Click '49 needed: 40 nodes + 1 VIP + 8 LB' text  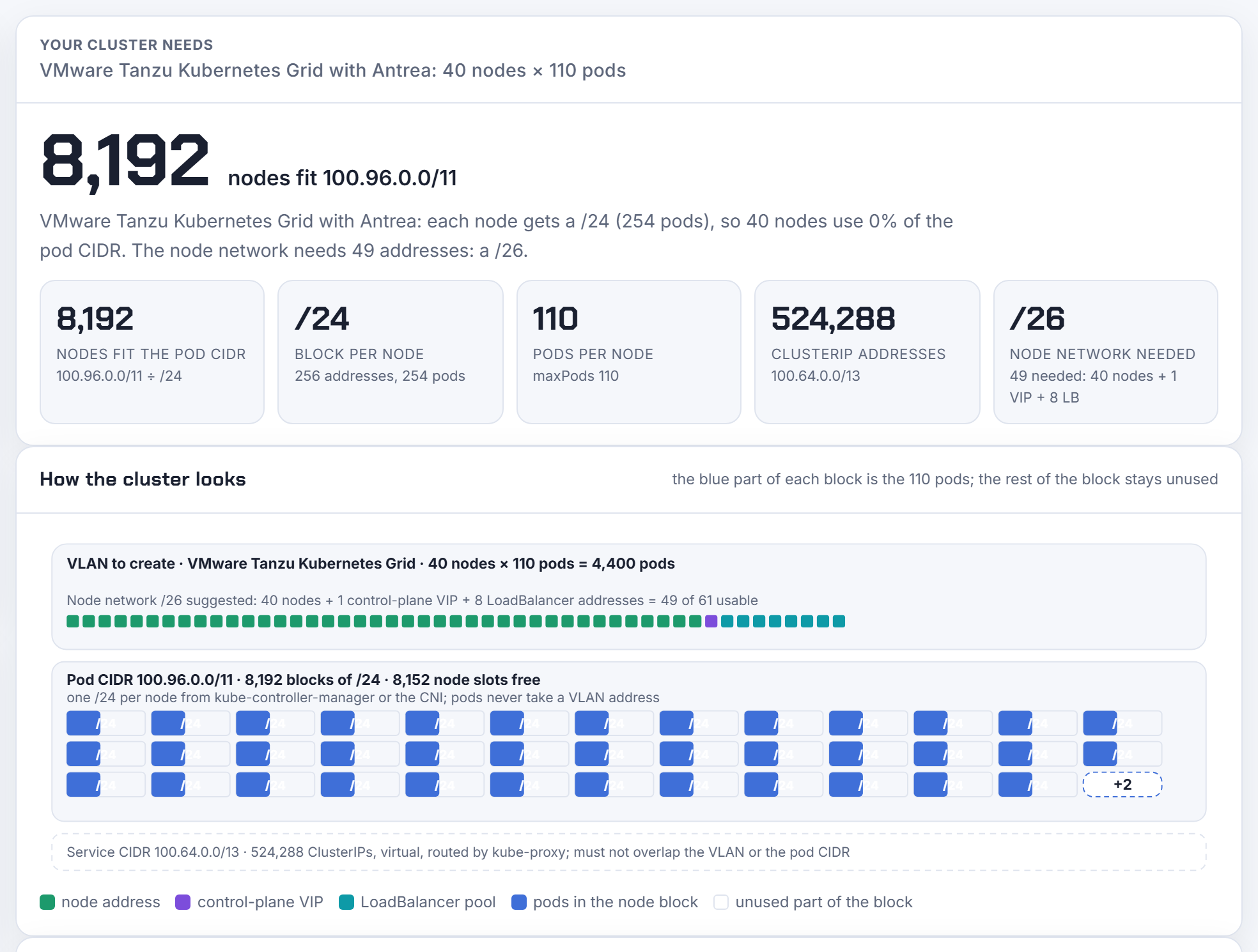(1094, 387)
